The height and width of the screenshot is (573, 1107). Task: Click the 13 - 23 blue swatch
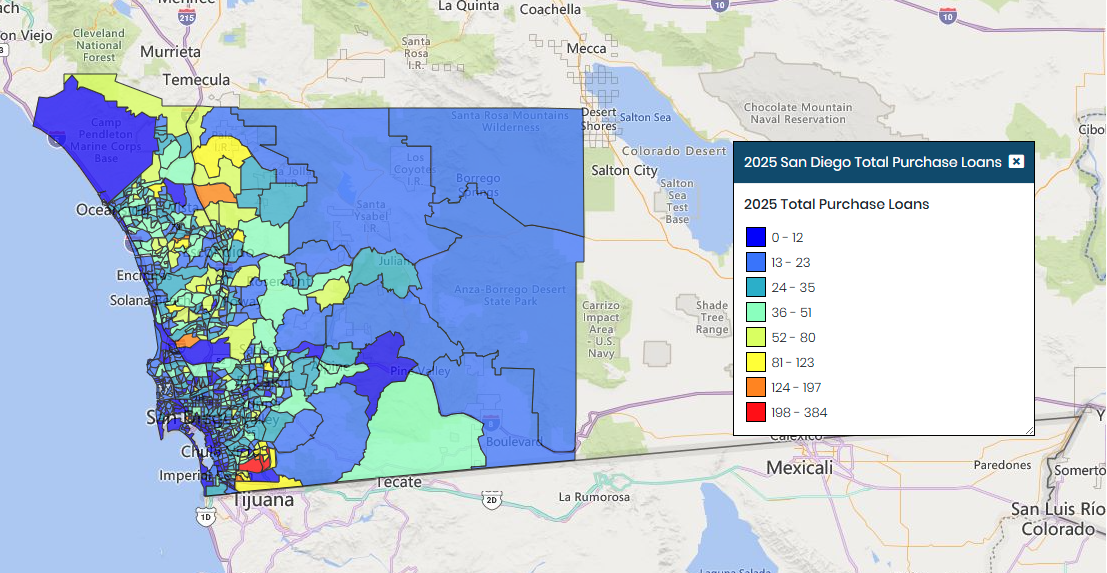click(x=756, y=262)
